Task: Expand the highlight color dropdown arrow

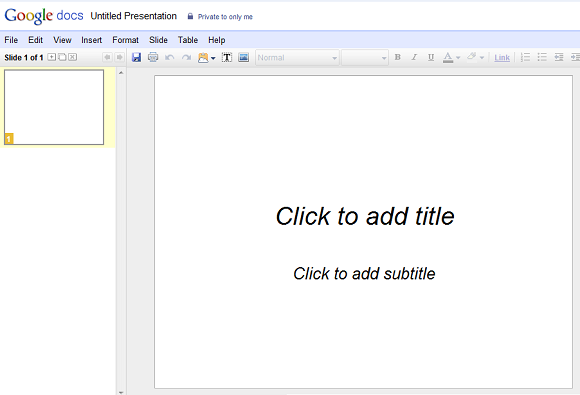Action: pos(482,58)
